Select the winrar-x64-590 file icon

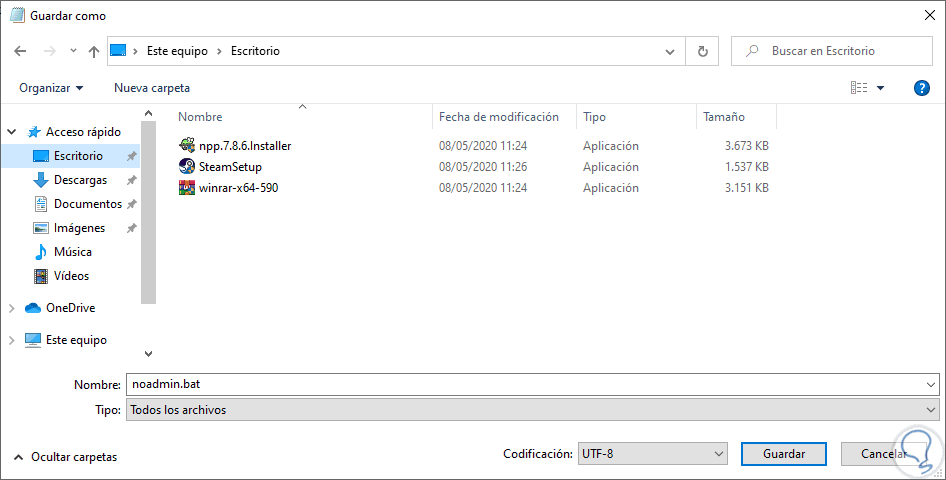187,188
